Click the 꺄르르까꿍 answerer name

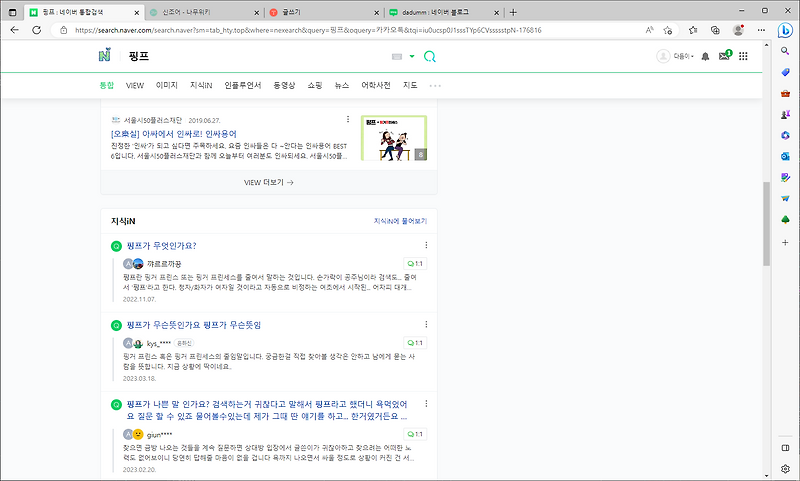(164, 264)
